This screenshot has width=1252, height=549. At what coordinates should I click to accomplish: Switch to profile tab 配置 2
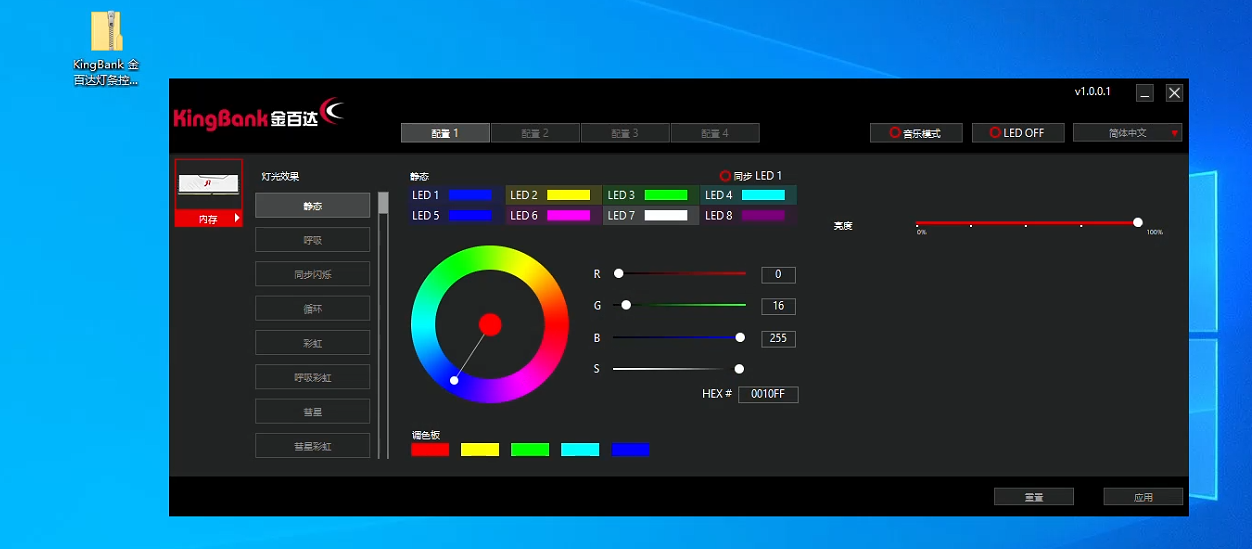click(x=535, y=133)
